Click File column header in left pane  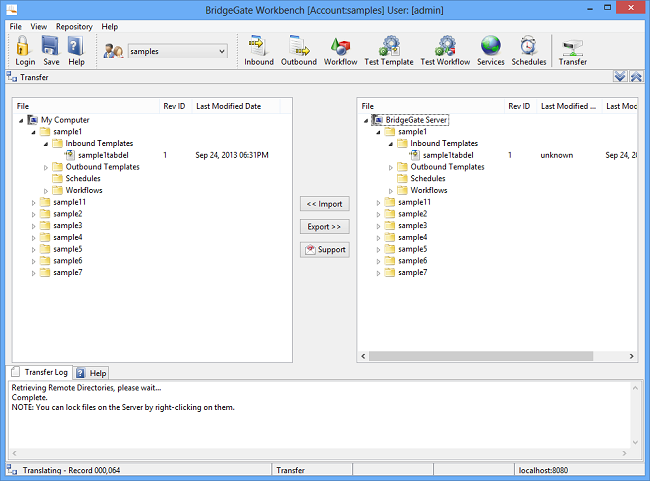click(87, 106)
